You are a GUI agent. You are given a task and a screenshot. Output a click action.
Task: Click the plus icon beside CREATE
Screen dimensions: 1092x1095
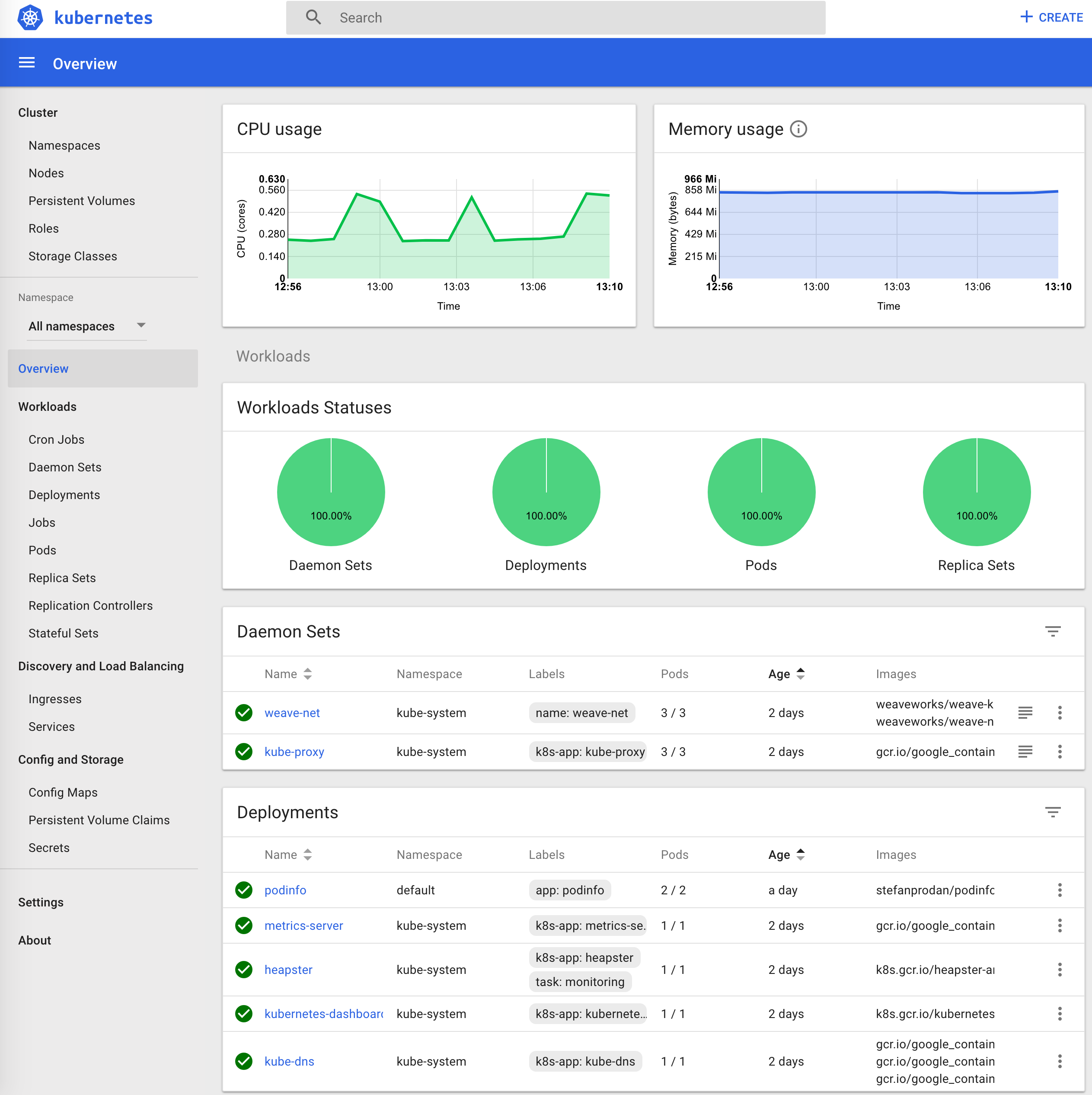[x=1026, y=17]
